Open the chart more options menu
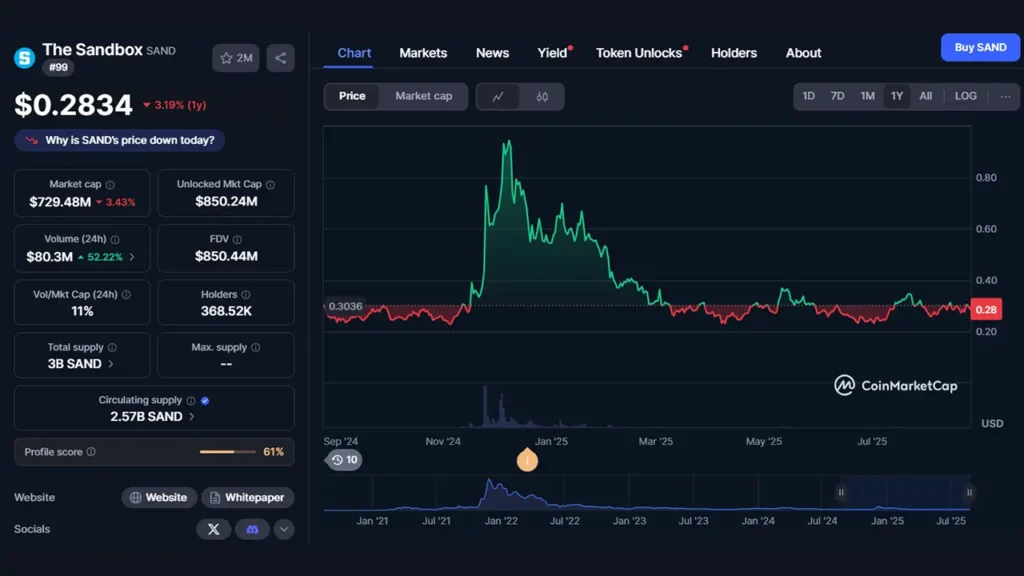This screenshot has width=1024, height=576. pyautogui.click(x=1005, y=97)
